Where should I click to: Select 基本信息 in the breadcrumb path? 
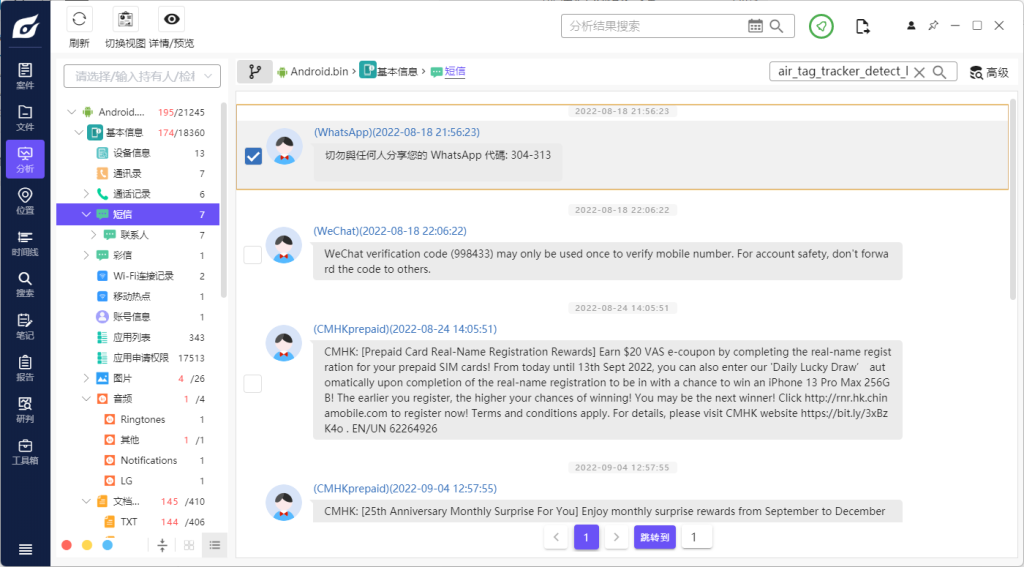(397, 72)
